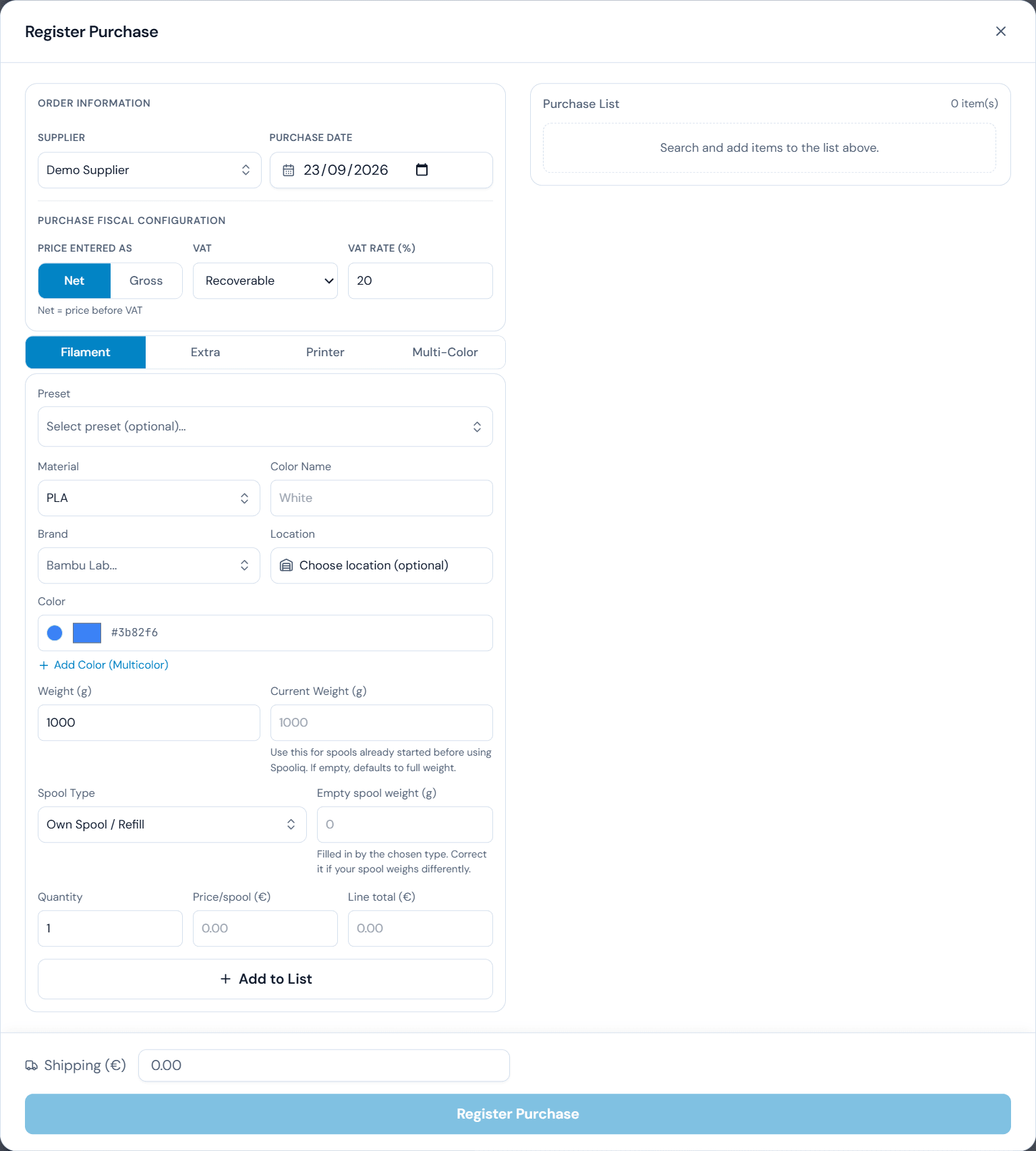Switch price entry to Gross
Screen dimensions: 1036x1151
146,281
